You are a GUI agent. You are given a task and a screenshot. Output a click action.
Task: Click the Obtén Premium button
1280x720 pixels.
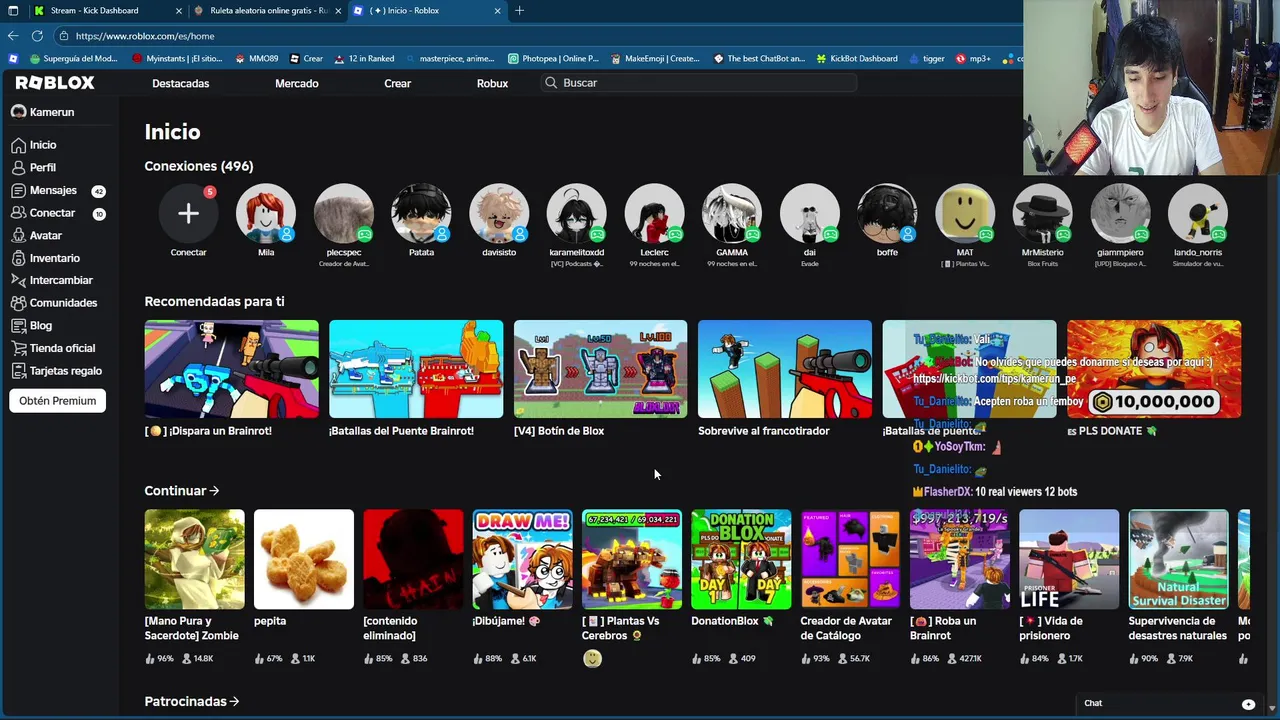[x=58, y=401]
